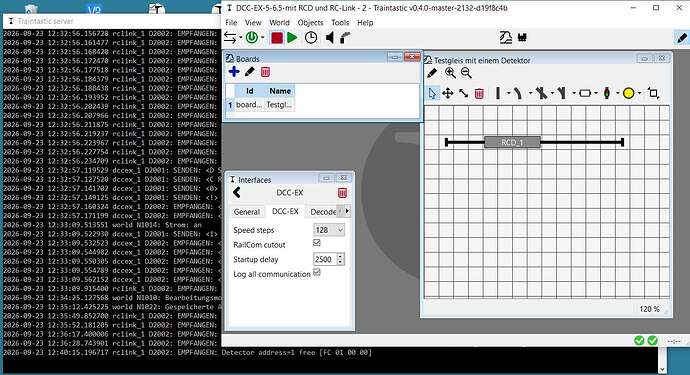Switch to the General tab
This screenshot has height=375, width=690.
(x=246, y=212)
